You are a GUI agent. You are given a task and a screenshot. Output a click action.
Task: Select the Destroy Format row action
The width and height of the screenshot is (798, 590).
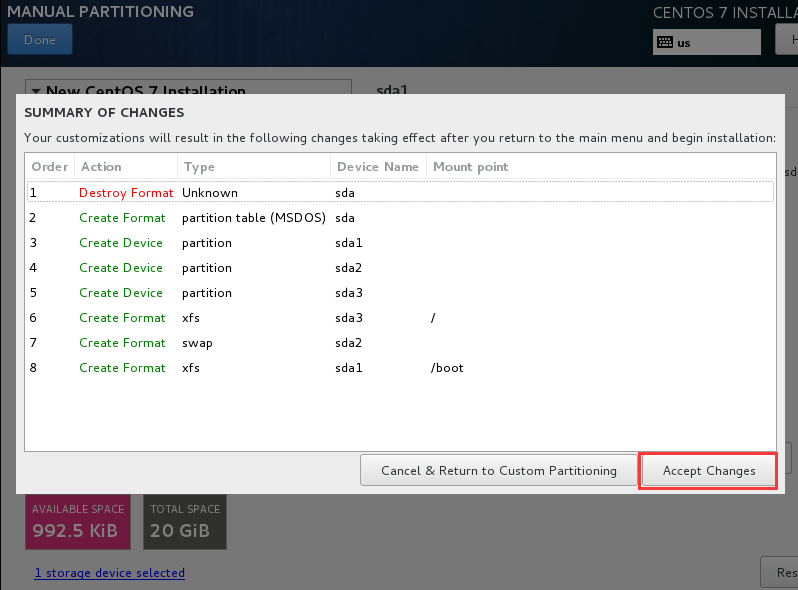pyautogui.click(x=126, y=193)
